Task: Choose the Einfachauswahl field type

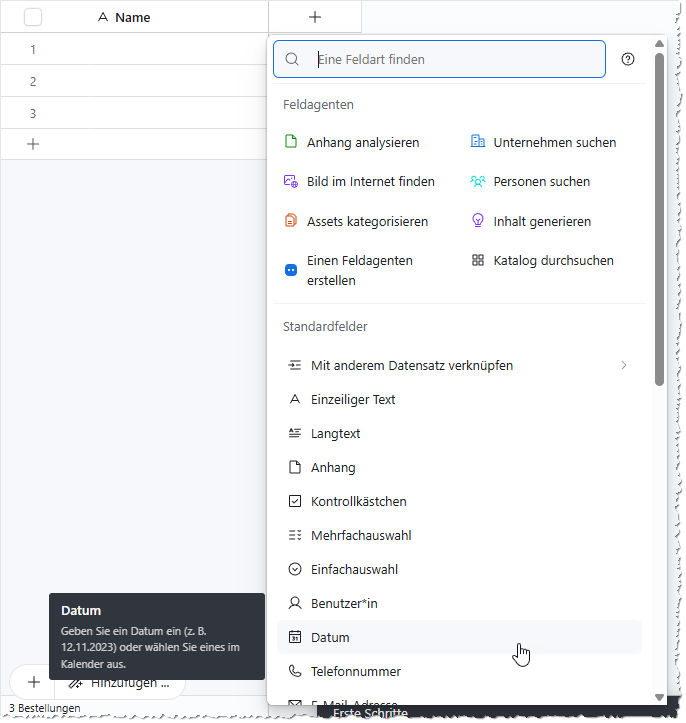Action: 354,569
